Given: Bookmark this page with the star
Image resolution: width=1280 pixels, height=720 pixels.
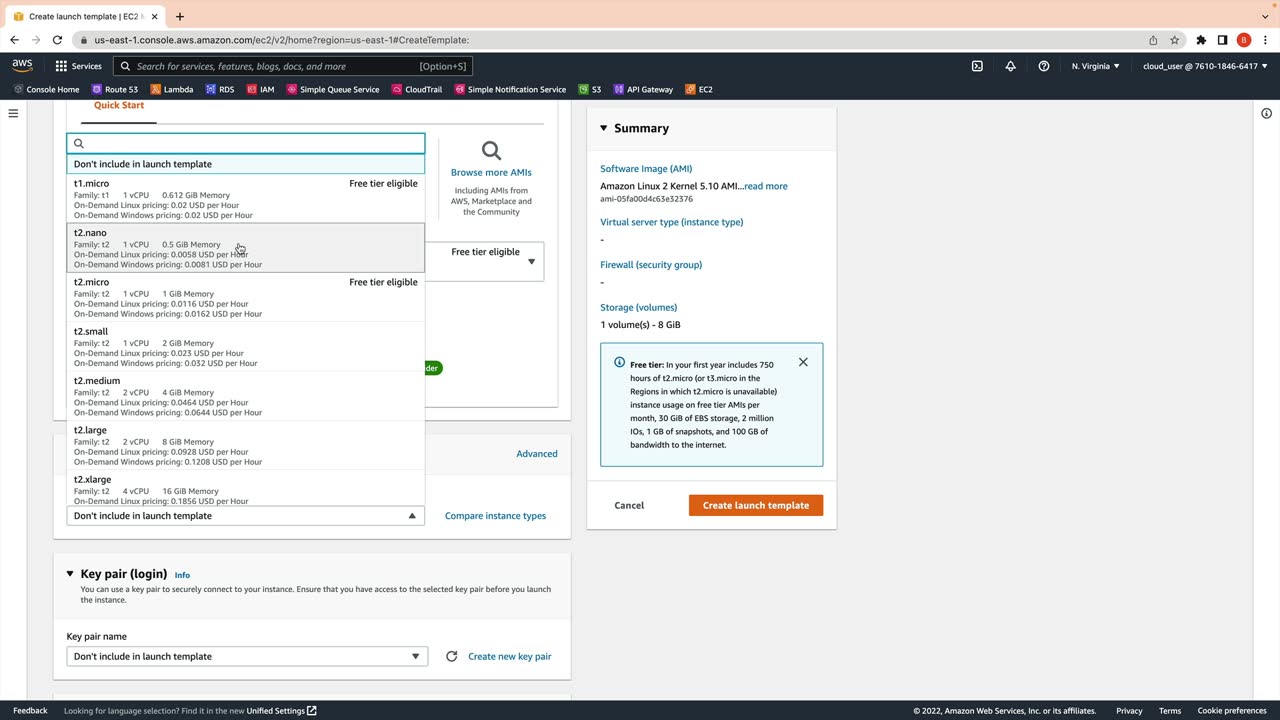Looking at the screenshot, I should coord(1175,40).
